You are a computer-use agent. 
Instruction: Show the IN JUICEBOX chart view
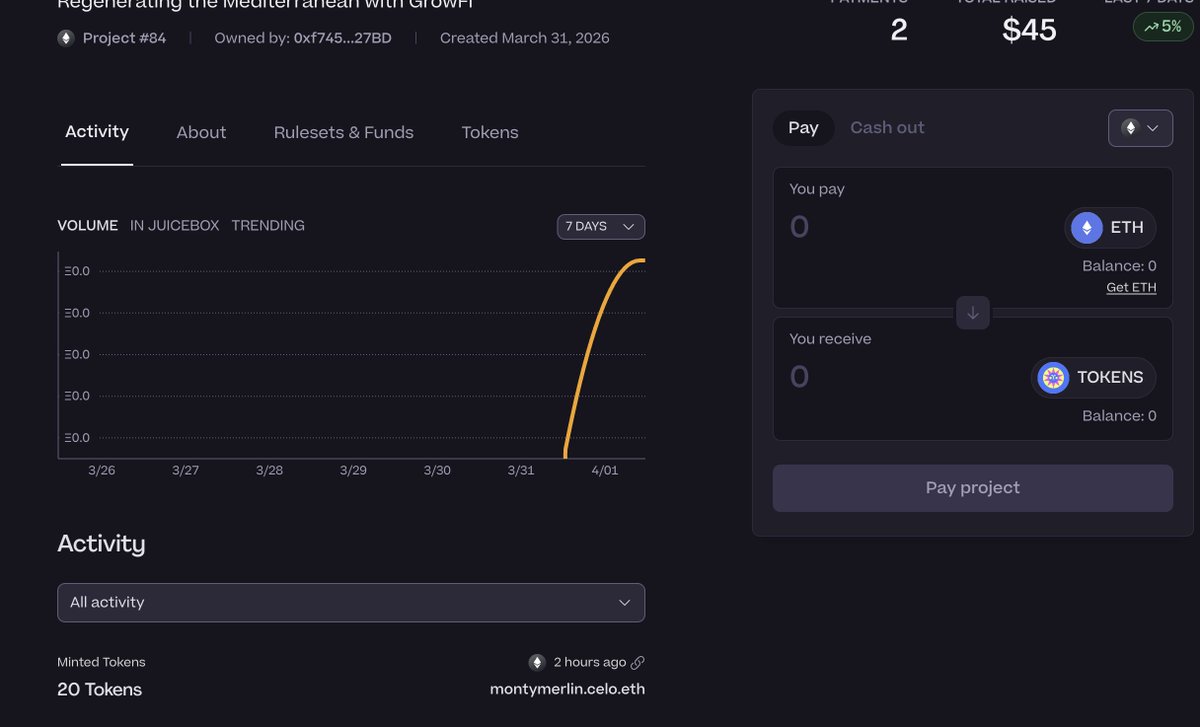point(174,226)
